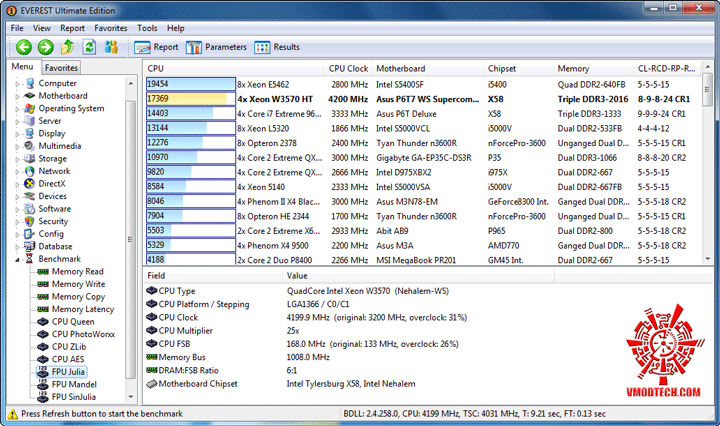The image size is (720, 426).
Task: Select CPU AES benchmark
Action: [68, 359]
